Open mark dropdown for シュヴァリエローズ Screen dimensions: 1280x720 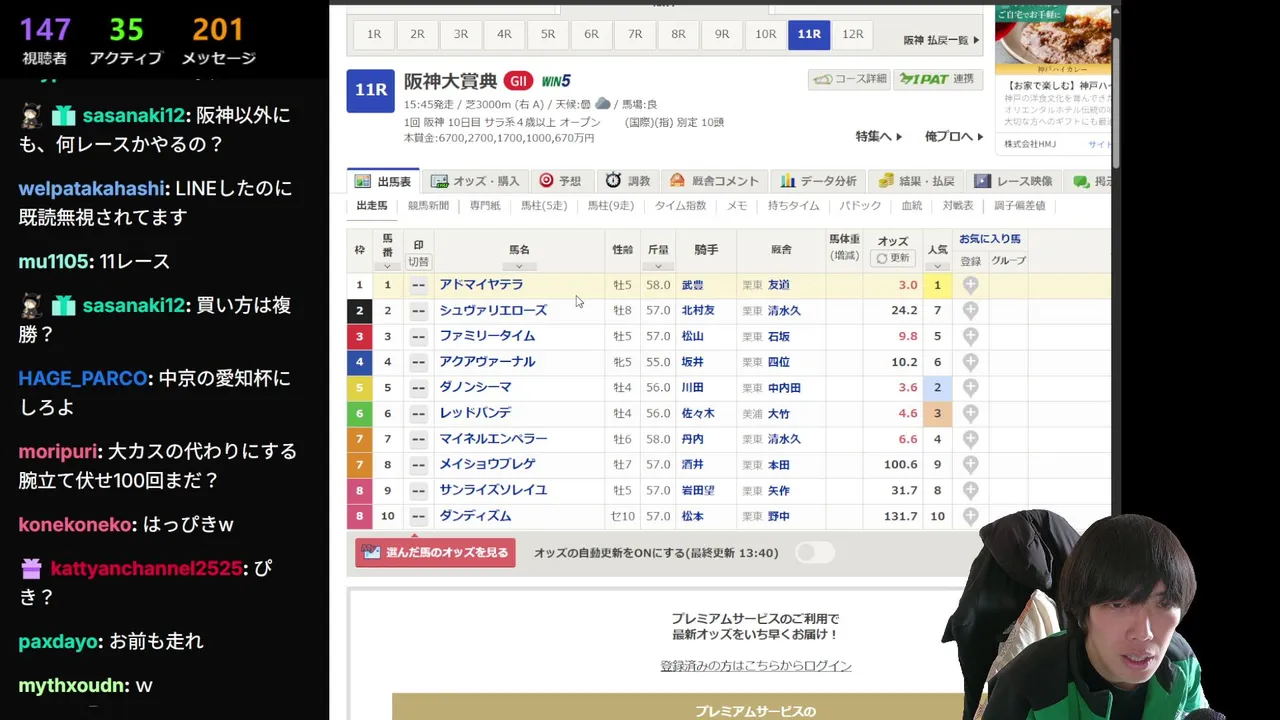tap(418, 311)
